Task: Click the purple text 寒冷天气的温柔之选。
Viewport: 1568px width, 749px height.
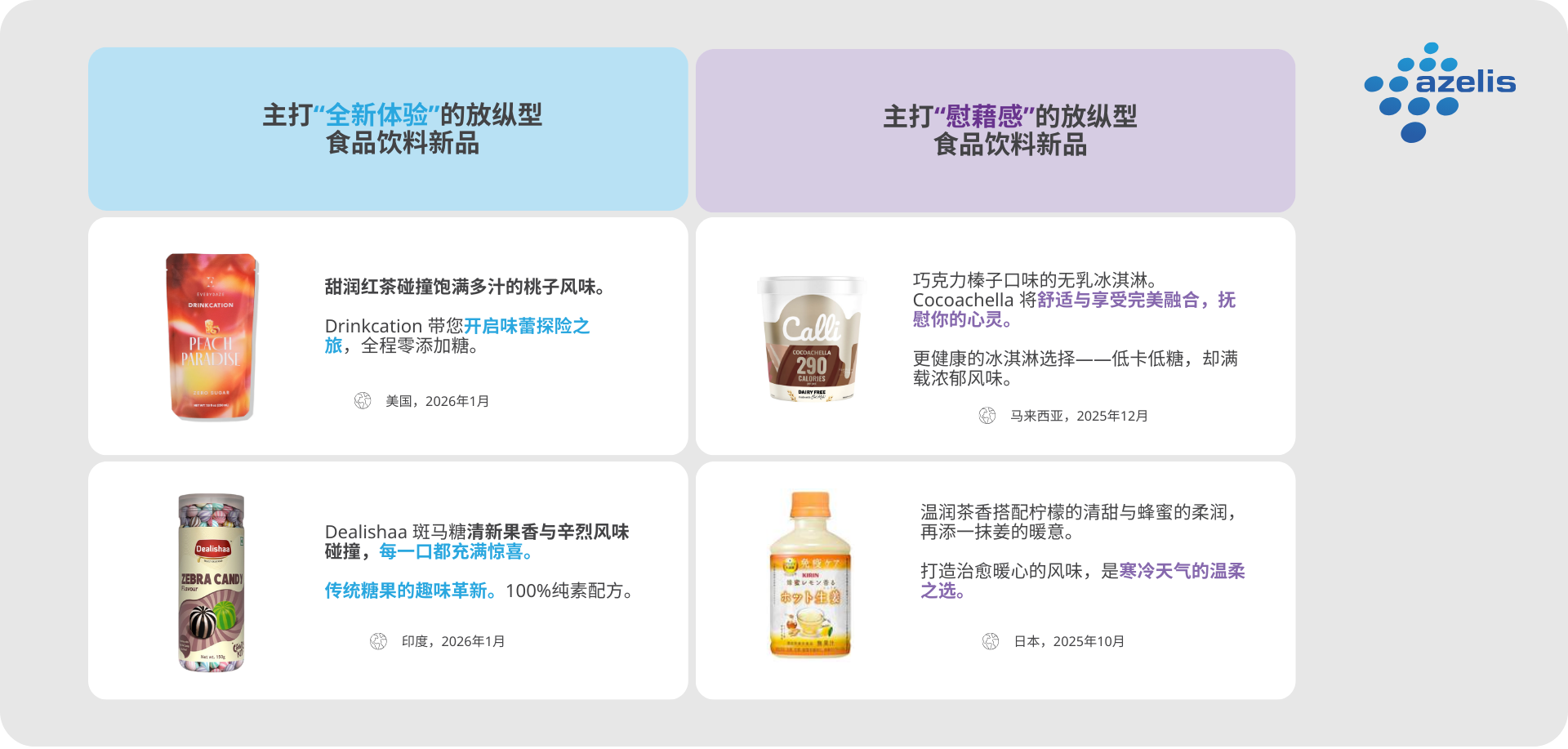Action: tap(1083, 581)
